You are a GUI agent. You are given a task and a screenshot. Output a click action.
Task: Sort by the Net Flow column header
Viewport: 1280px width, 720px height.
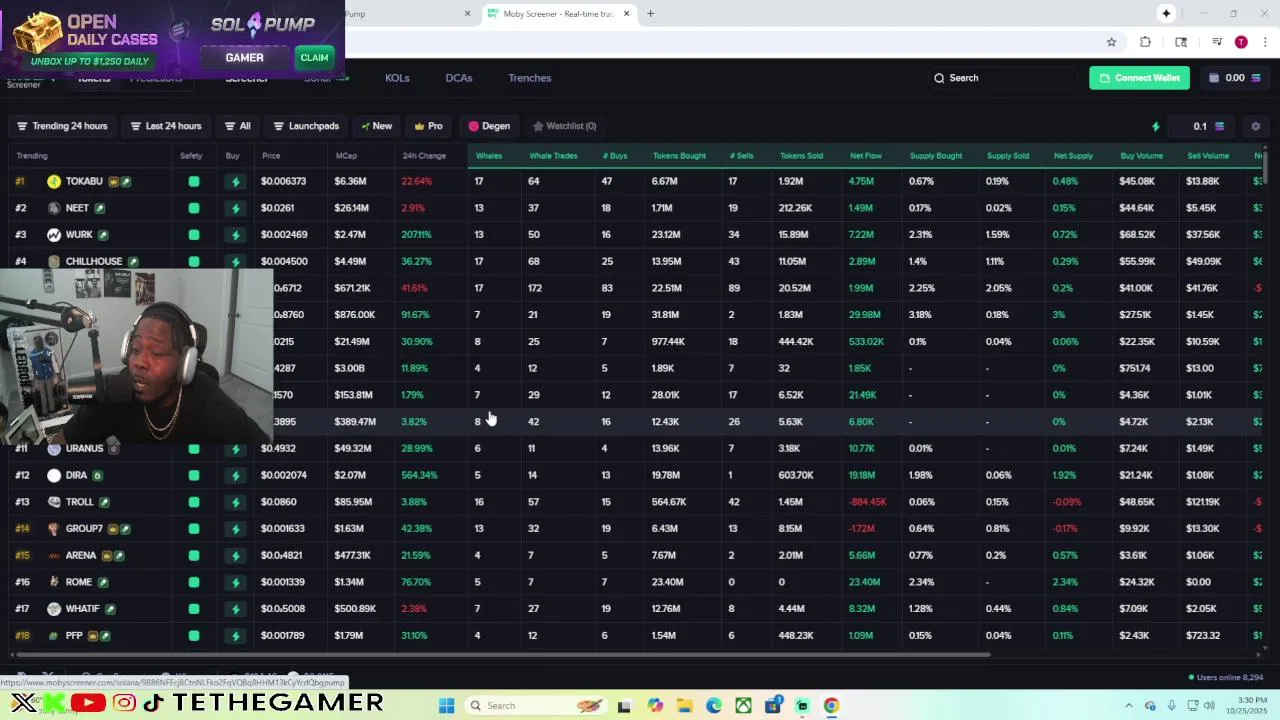(866, 156)
